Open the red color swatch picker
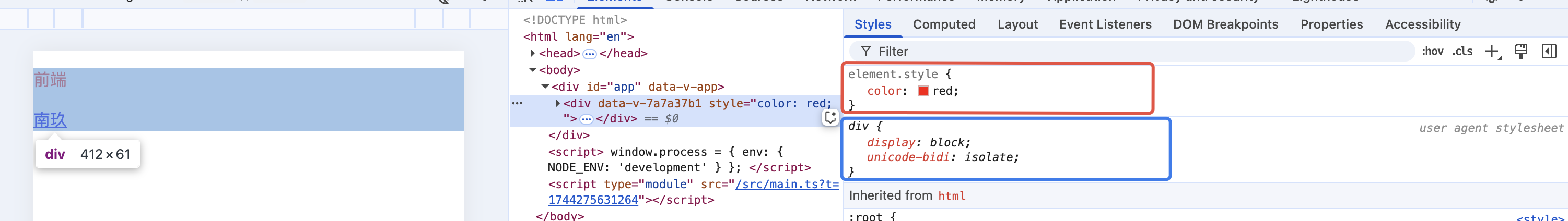This screenshot has width=1568, height=221. pyautogui.click(x=923, y=91)
